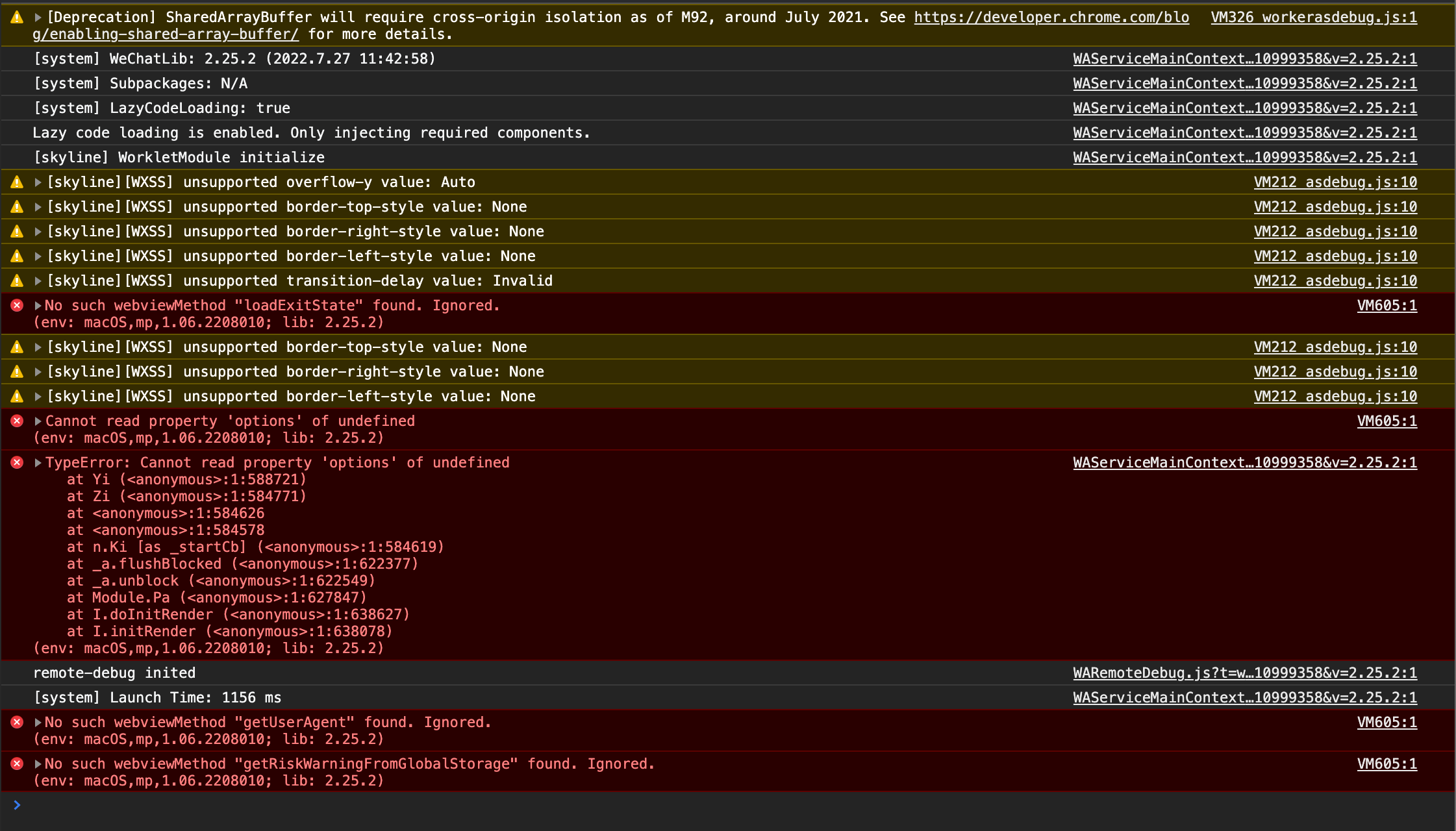Viewport: 1456px width, 831px height.
Task: Expand the getRiskWarningFromGlobalStorage error entry
Action: [38, 763]
